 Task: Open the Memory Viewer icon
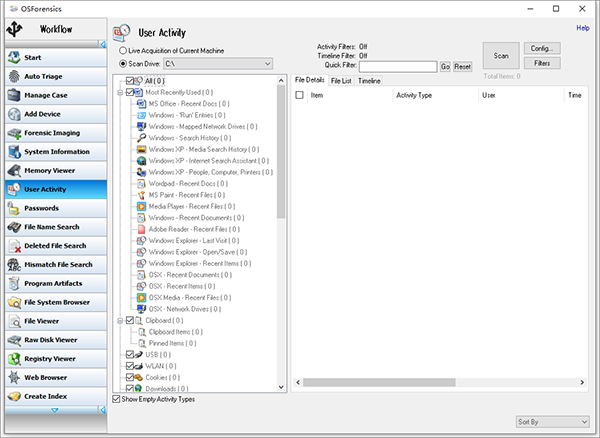[15, 170]
